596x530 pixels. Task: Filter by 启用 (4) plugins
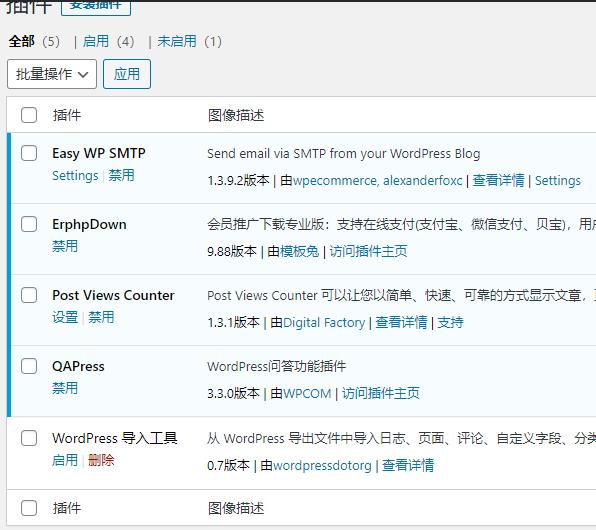pos(109,41)
